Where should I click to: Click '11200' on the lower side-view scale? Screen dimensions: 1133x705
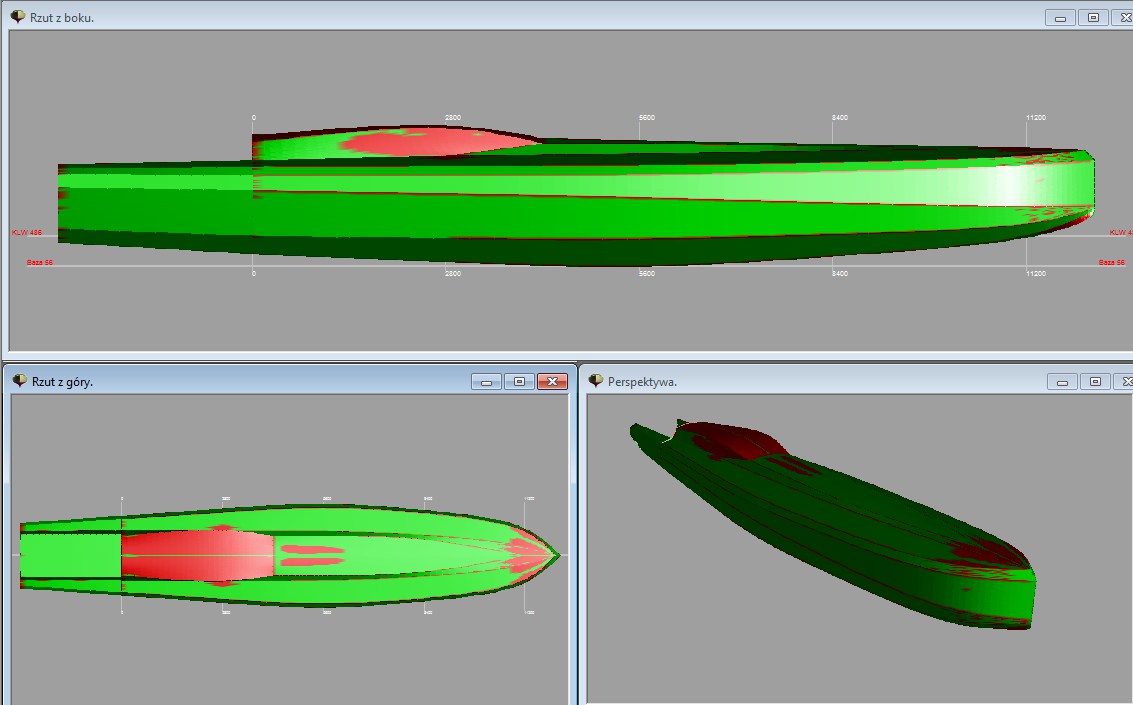tap(1035, 273)
